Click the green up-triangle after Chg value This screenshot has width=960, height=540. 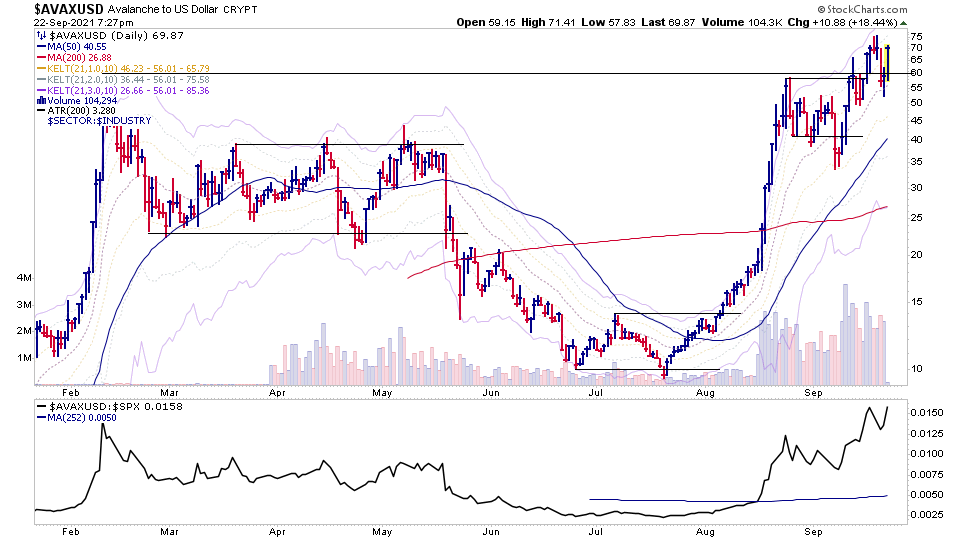pyautogui.click(x=904, y=23)
